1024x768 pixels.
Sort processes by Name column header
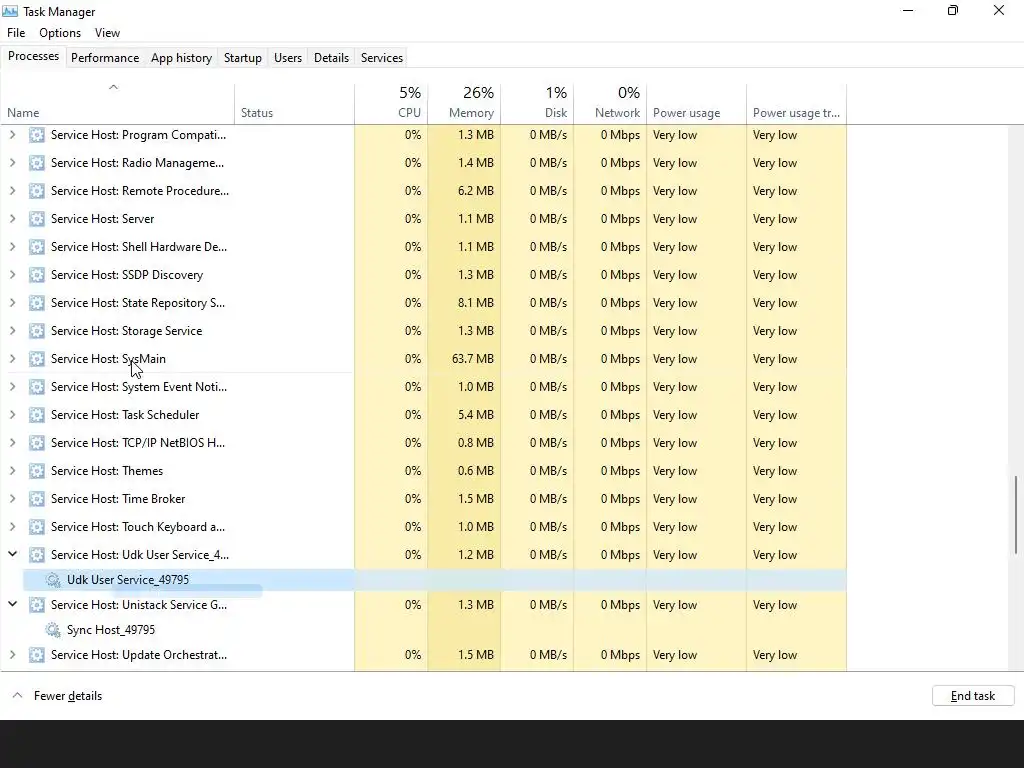[118, 104]
